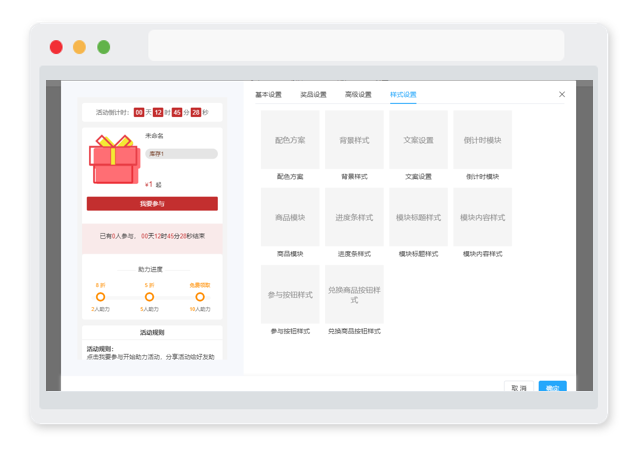The width and height of the screenshot is (640, 450).
Task: Click the 未命名 product name
Action: 154,136
